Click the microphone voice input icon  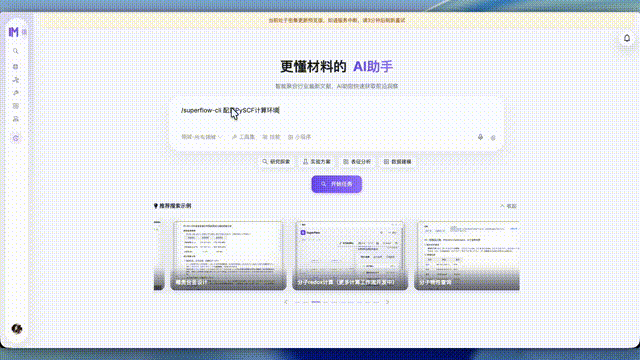click(x=480, y=137)
